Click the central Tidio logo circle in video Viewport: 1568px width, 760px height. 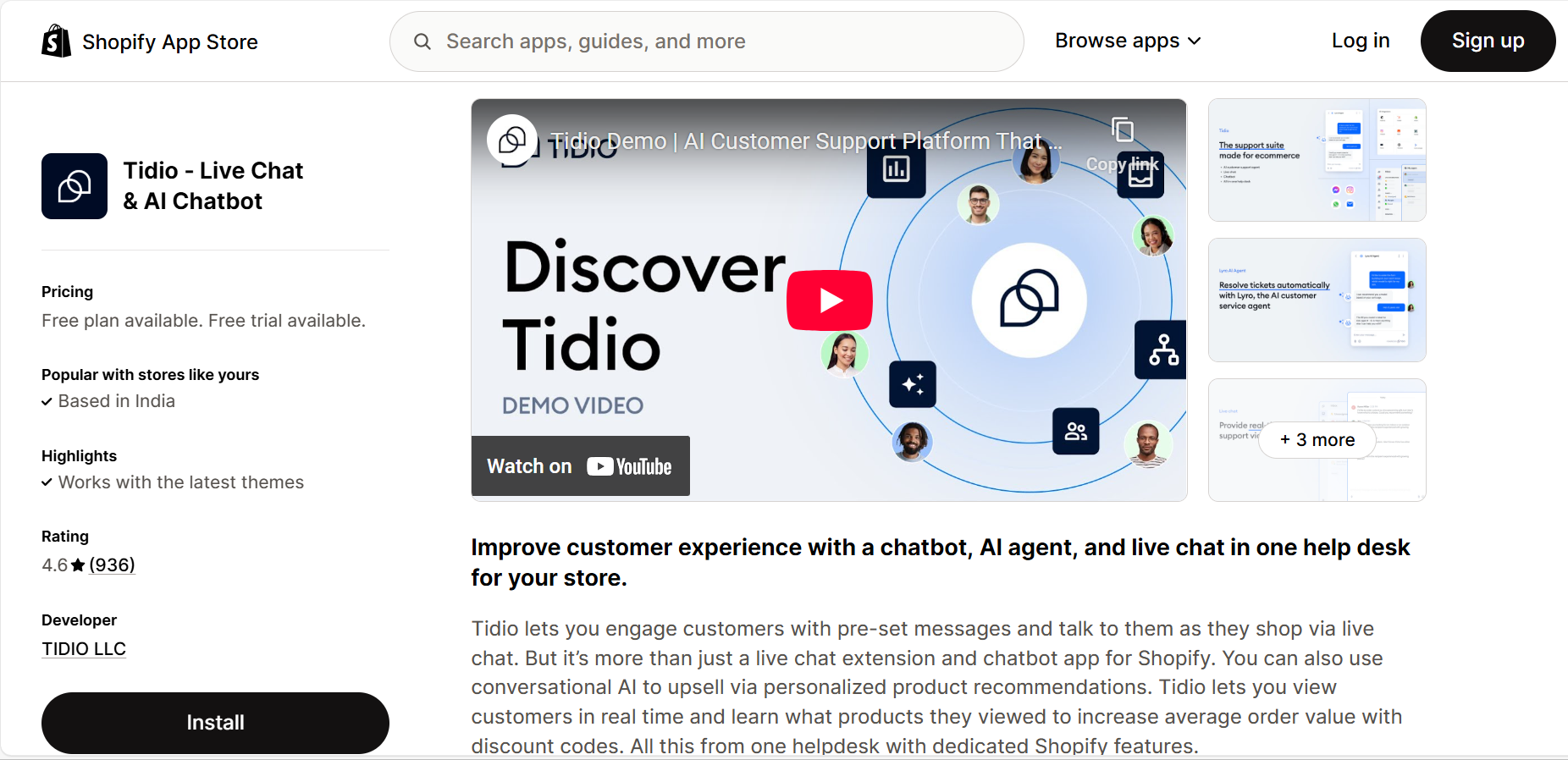(1030, 299)
